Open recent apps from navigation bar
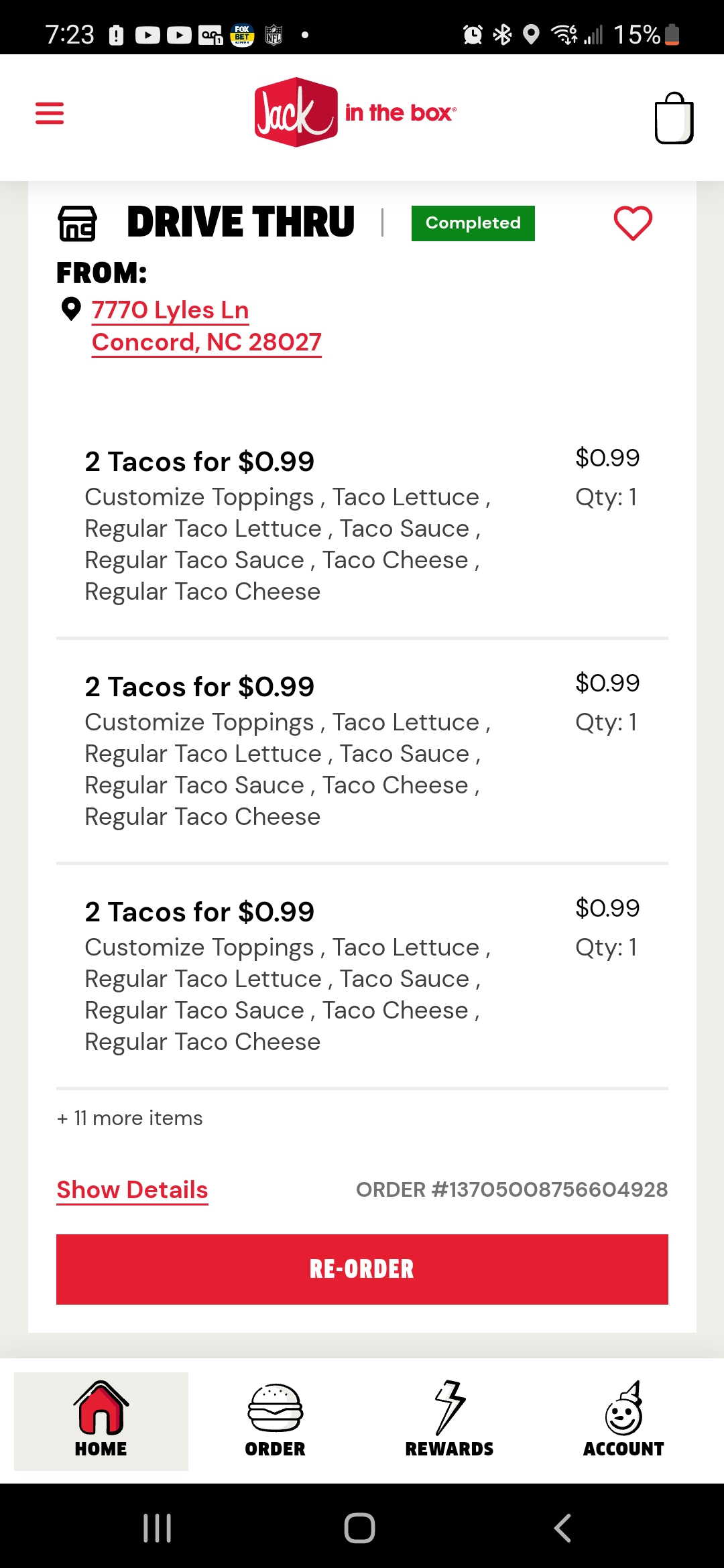Viewport: 724px width, 1568px height. 158,1528
